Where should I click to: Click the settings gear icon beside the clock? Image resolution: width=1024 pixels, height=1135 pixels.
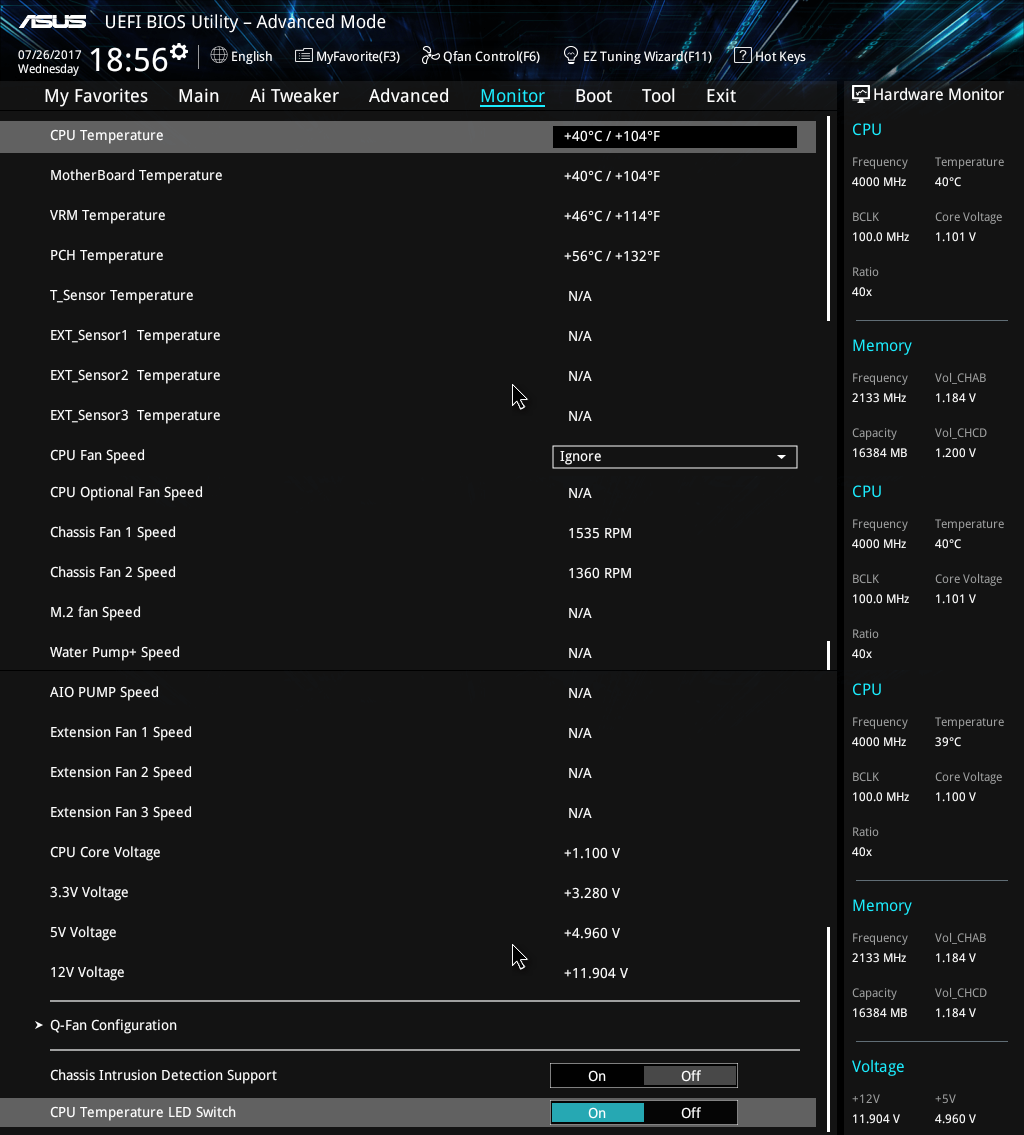(x=179, y=51)
